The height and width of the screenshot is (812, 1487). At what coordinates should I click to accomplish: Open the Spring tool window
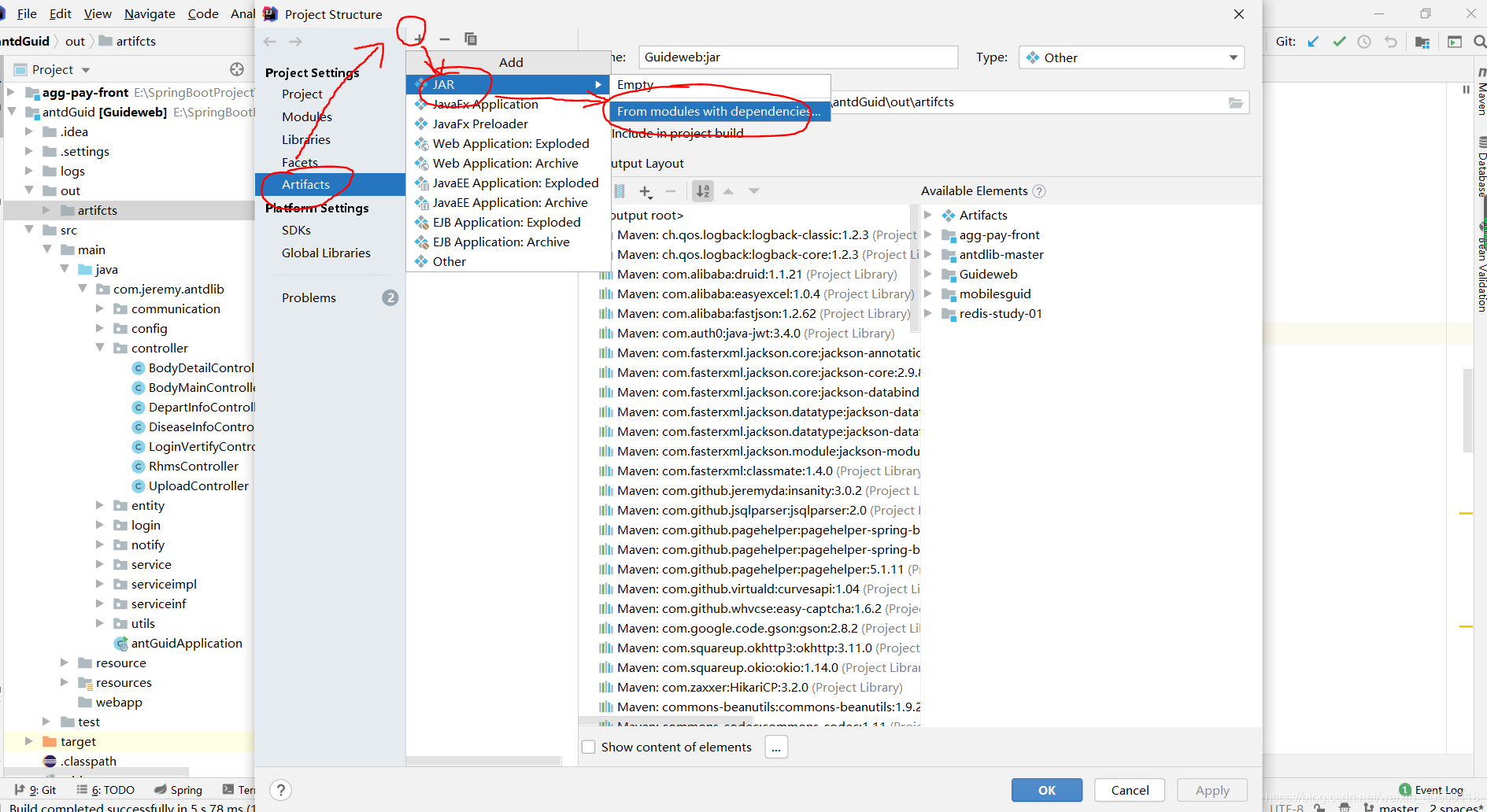click(x=179, y=790)
